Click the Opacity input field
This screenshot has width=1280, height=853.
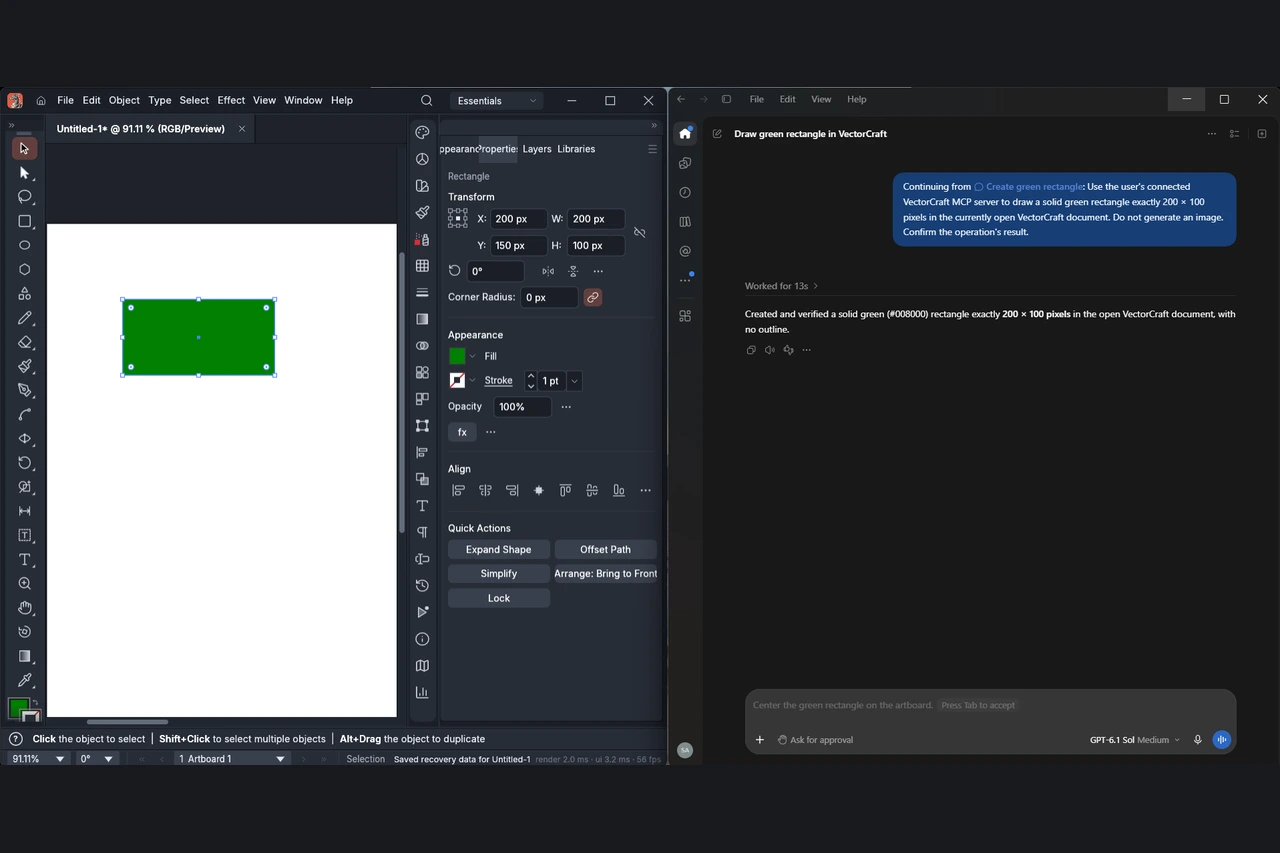point(523,407)
